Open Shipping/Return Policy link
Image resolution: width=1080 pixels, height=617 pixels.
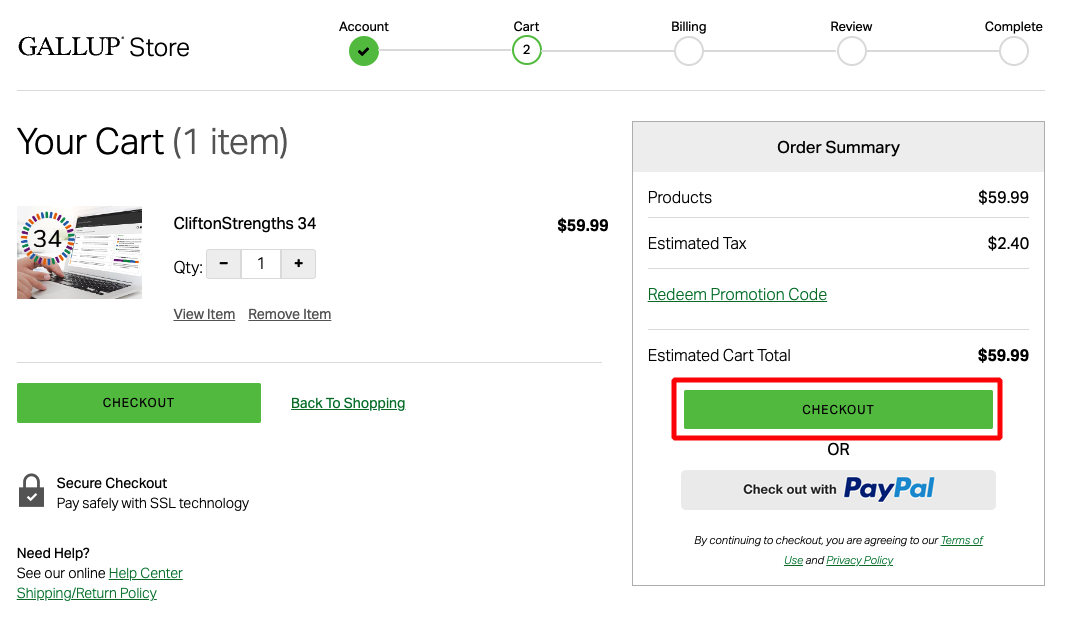pos(87,593)
